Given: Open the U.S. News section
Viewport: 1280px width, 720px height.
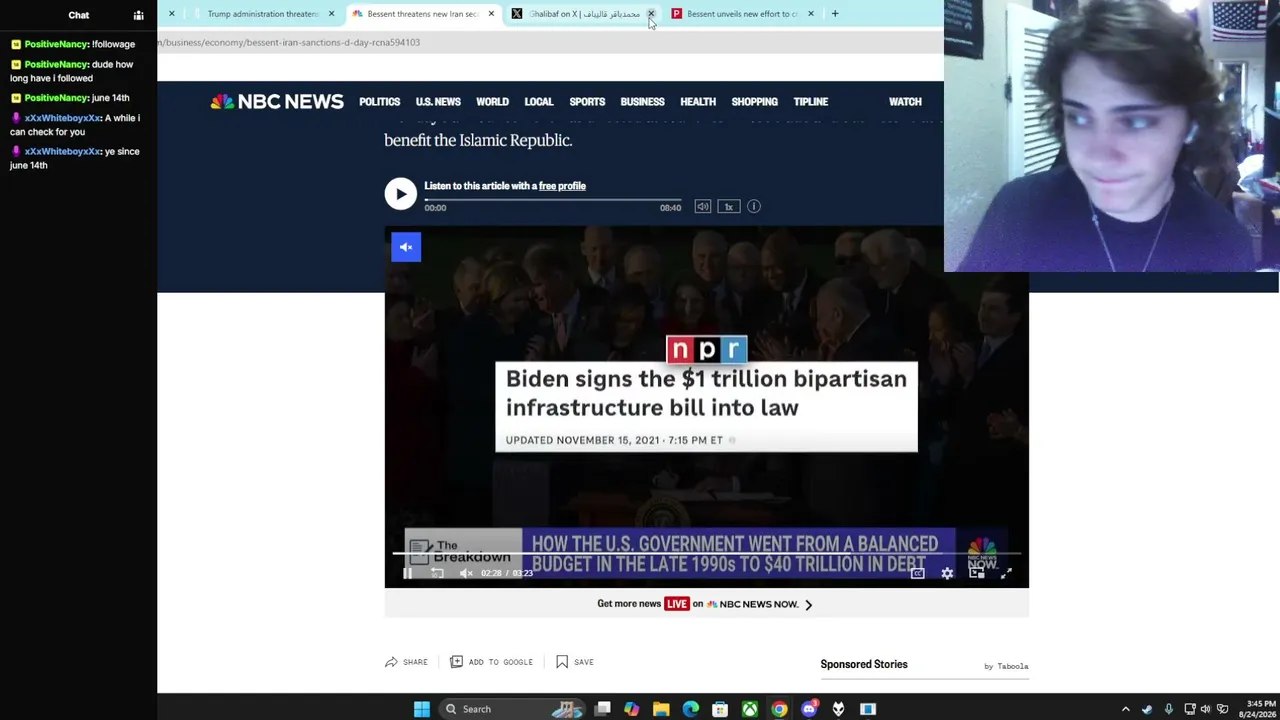Looking at the screenshot, I should 438,102.
